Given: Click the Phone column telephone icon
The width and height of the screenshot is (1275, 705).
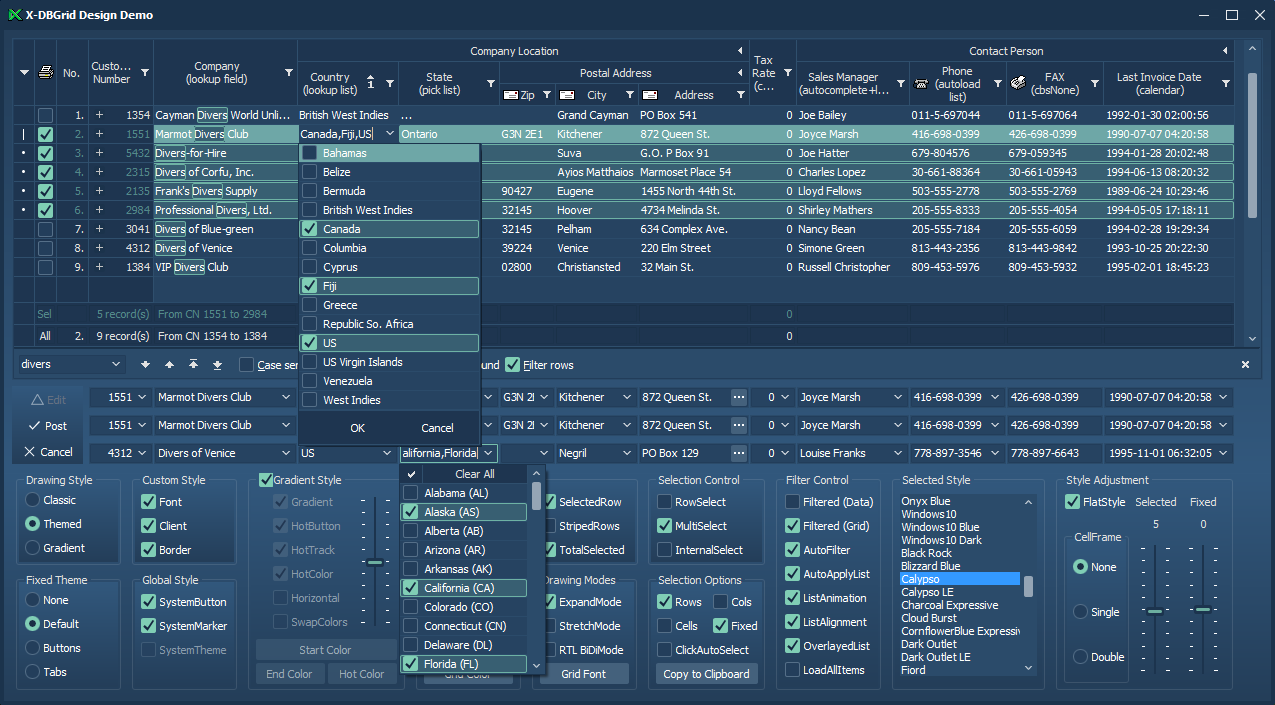Looking at the screenshot, I should click(921, 83).
